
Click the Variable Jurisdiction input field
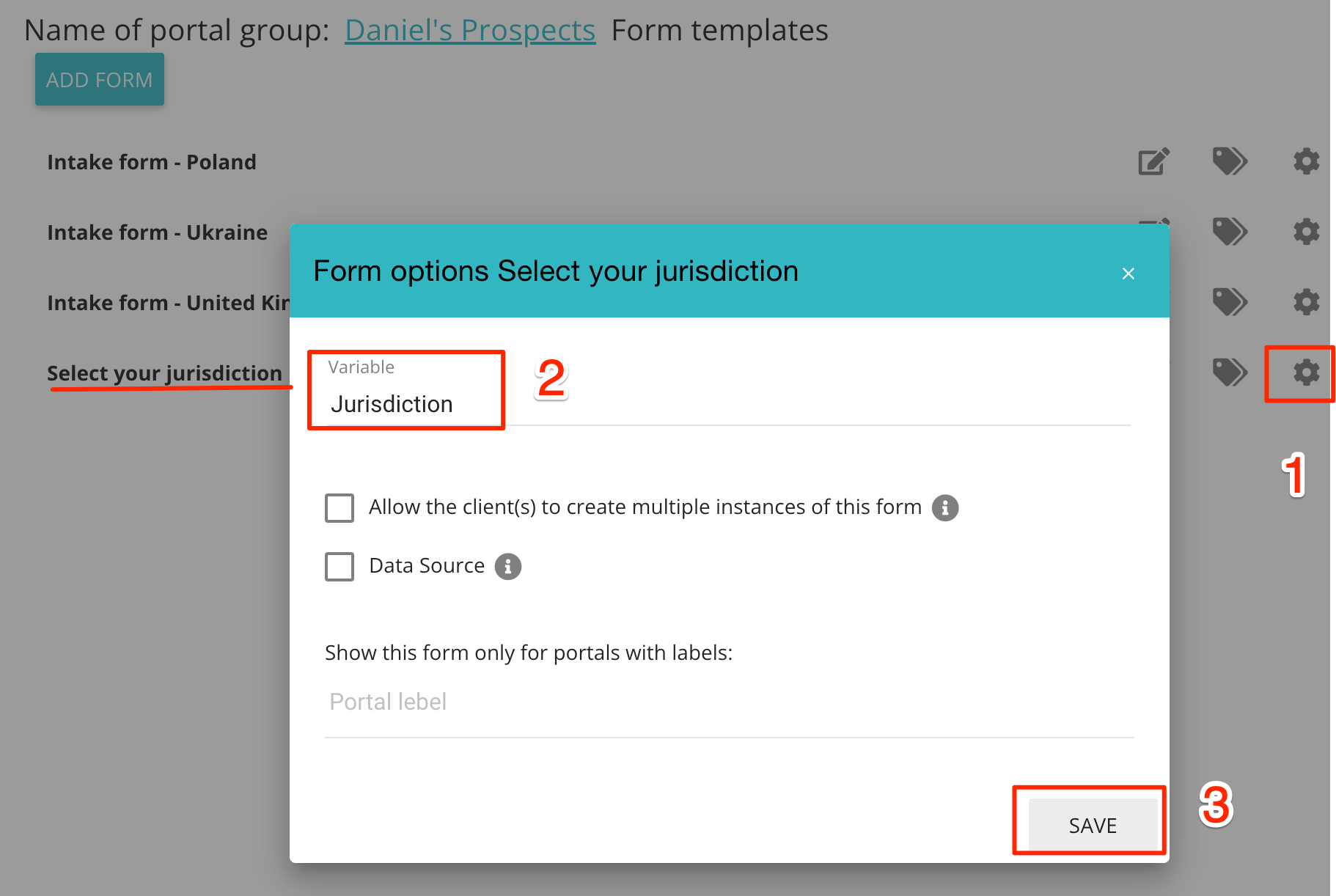(x=726, y=404)
